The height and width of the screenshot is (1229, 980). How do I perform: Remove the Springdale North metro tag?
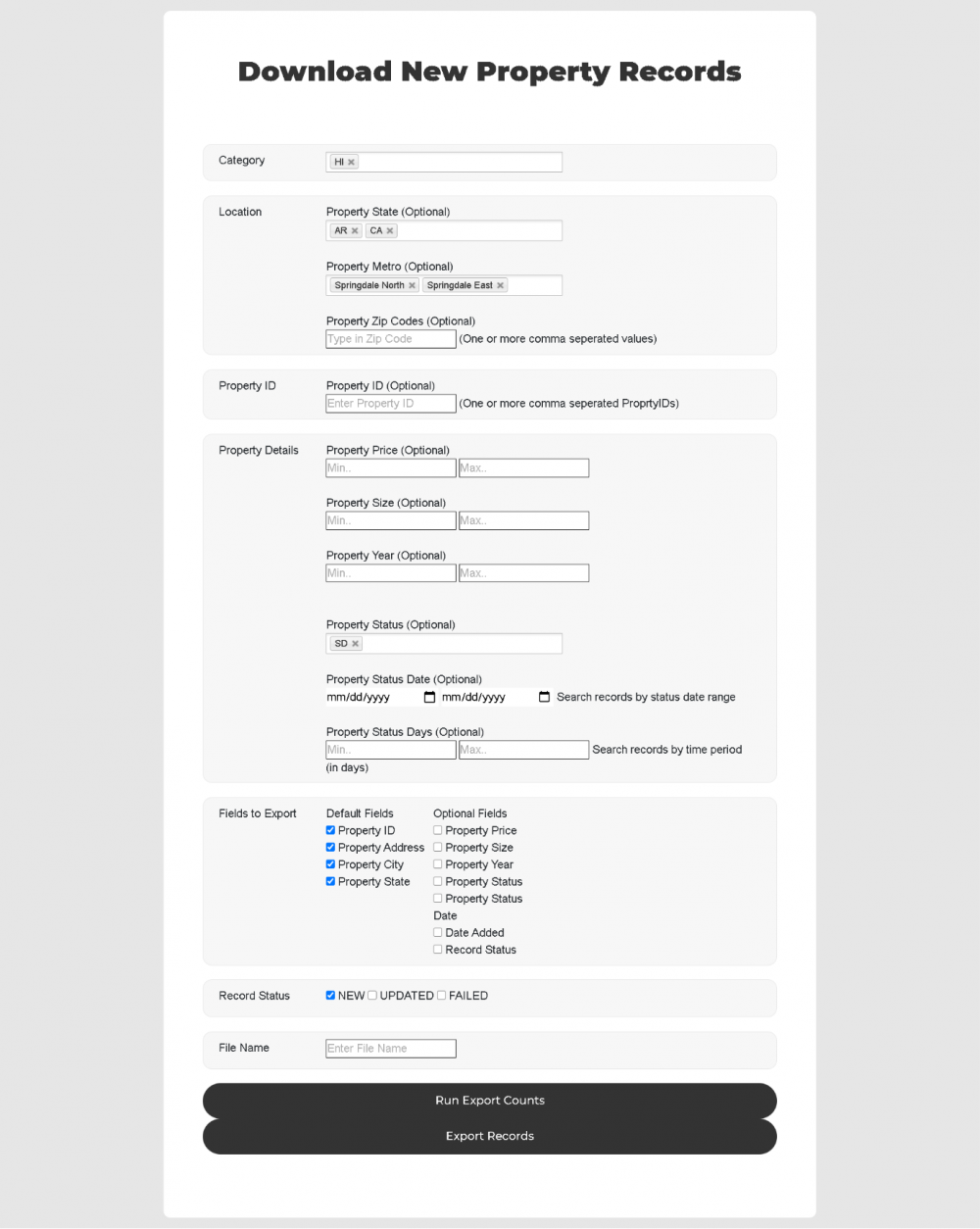412,286
